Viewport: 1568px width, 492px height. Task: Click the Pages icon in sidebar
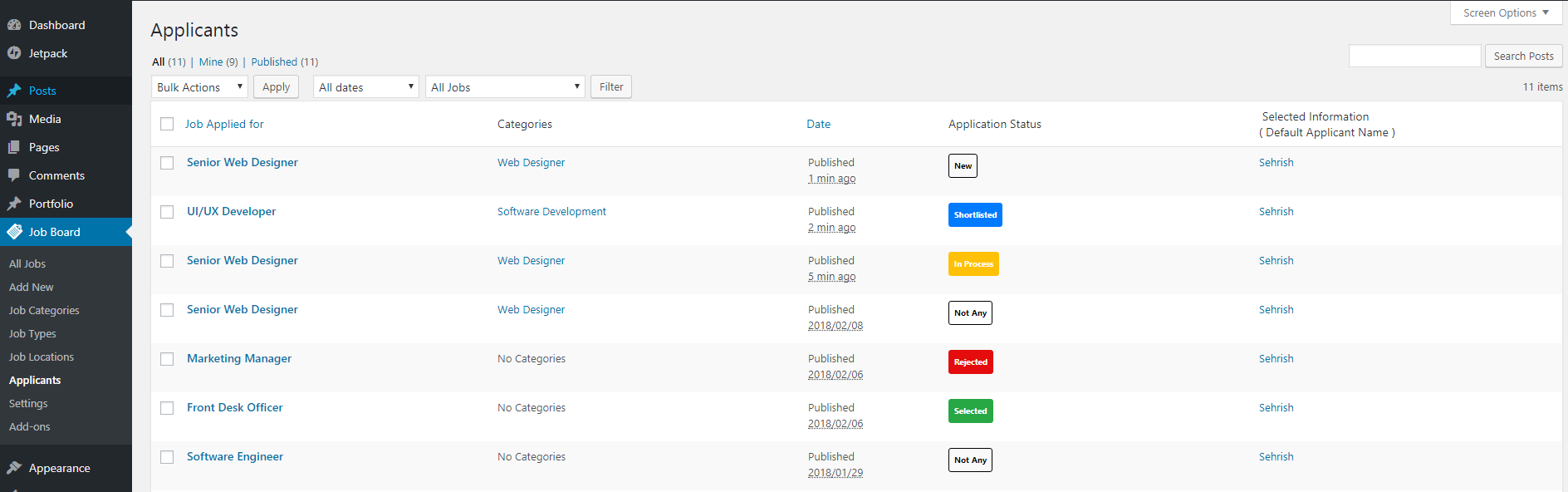(x=14, y=147)
